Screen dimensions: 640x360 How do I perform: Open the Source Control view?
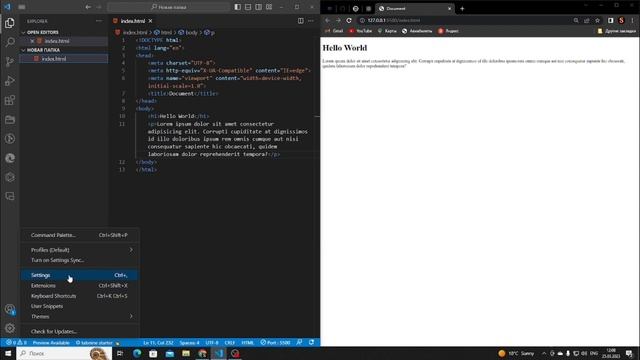10,61
